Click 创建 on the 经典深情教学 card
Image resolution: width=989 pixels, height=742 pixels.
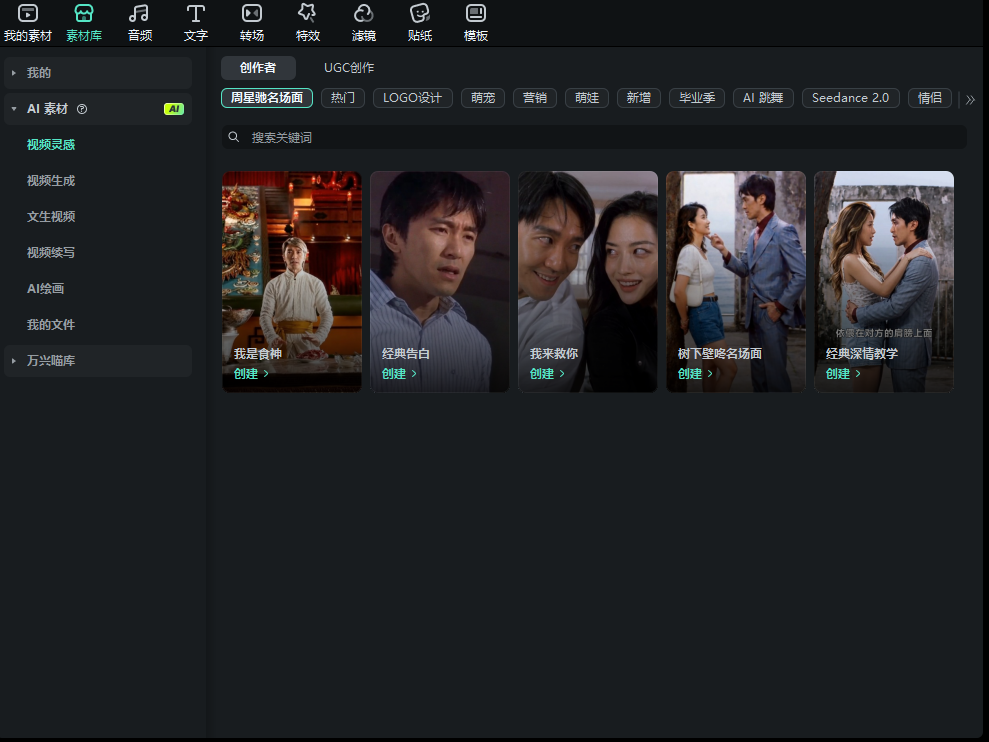click(x=843, y=374)
